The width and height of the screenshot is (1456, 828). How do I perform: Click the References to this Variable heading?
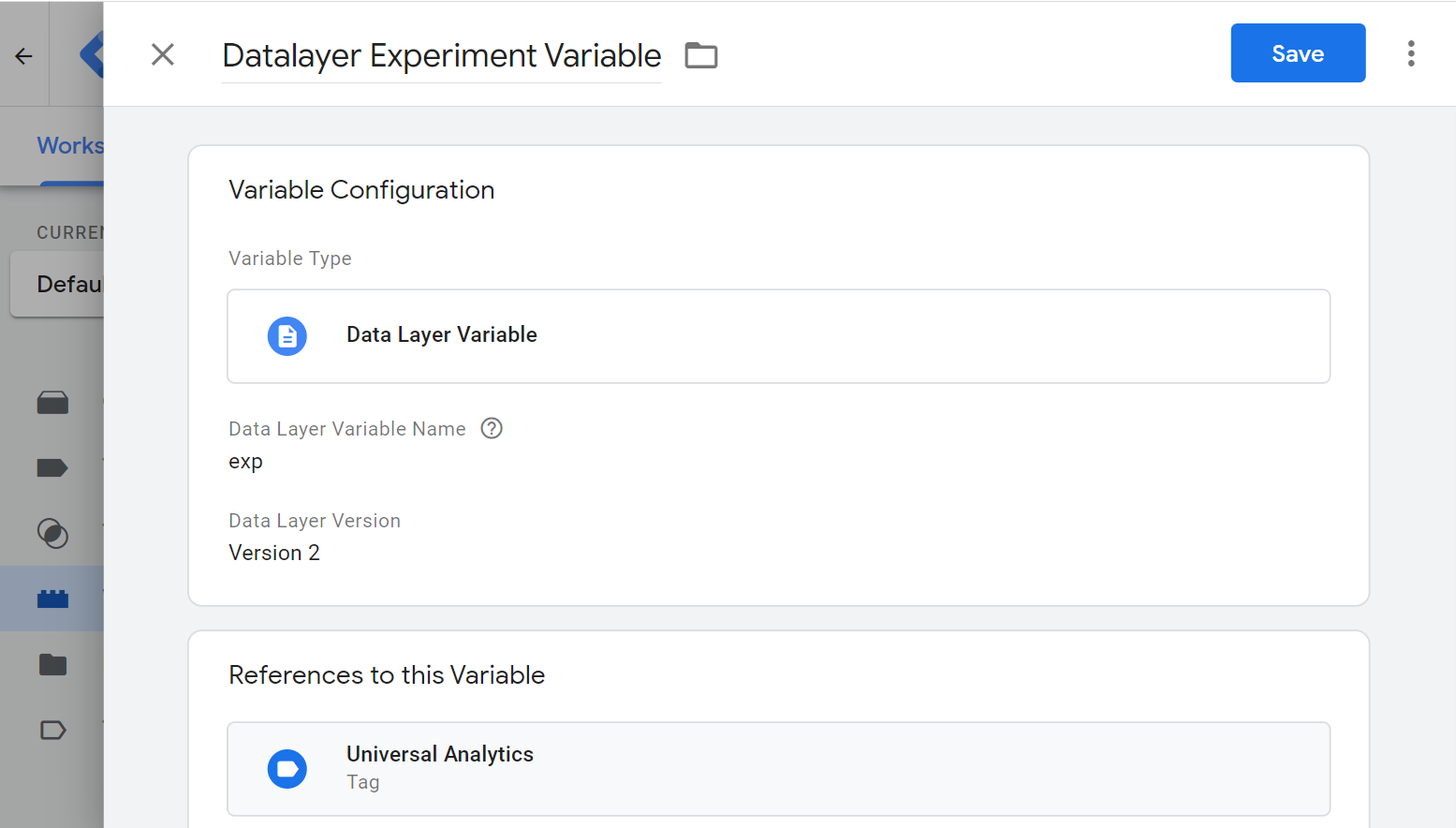pyautogui.click(x=387, y=675)
